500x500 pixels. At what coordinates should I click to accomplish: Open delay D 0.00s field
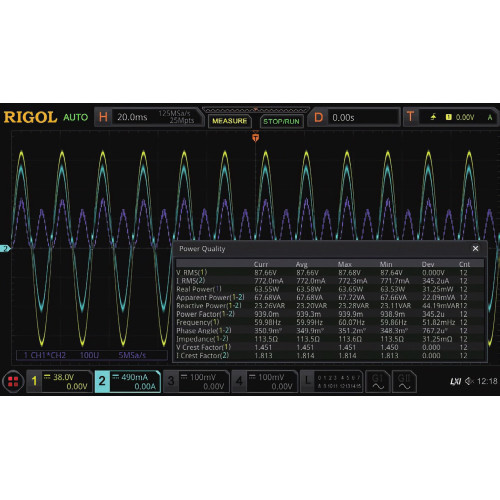coord(353,117)
